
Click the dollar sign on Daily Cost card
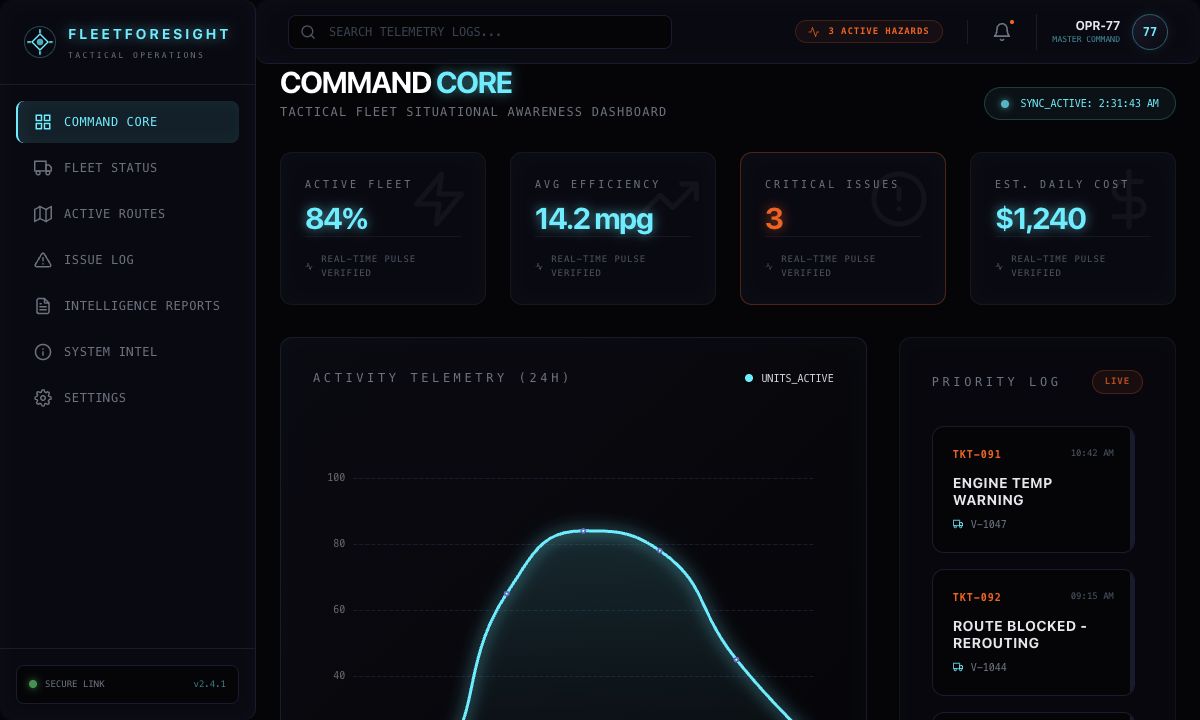point(1129,199)
